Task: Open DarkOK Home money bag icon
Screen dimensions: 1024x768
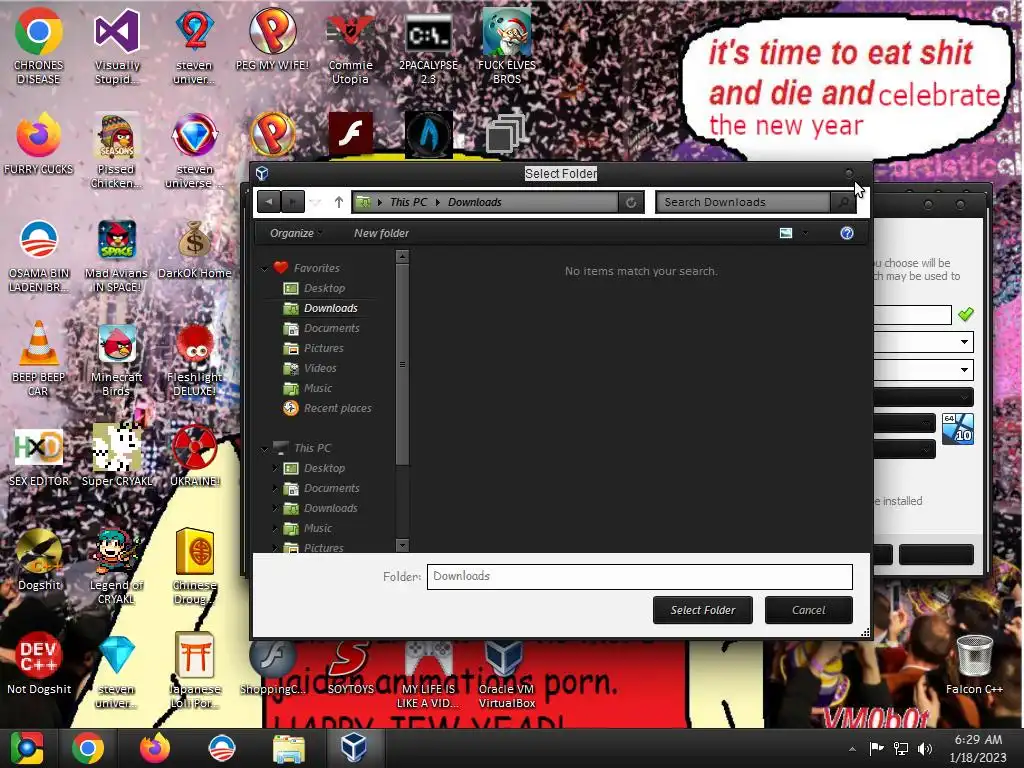Action: [195, 248]
